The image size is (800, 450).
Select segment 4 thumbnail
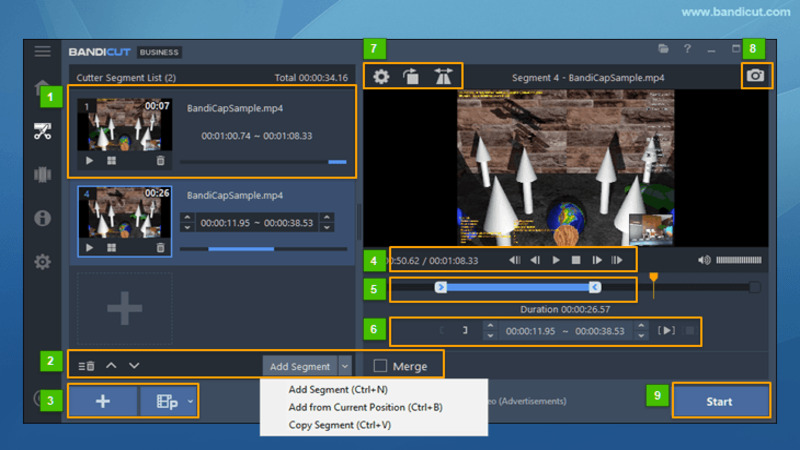click(124, 212)
